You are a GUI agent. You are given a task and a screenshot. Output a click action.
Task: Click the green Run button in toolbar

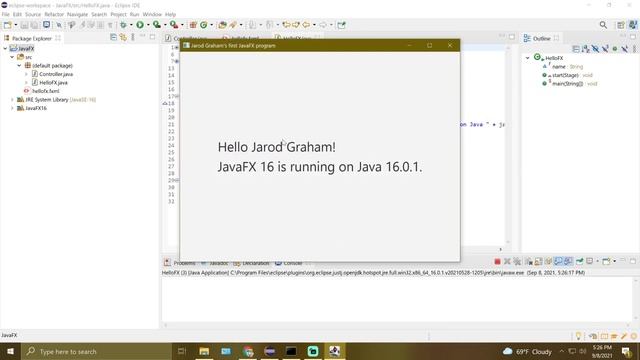point(140,25)
